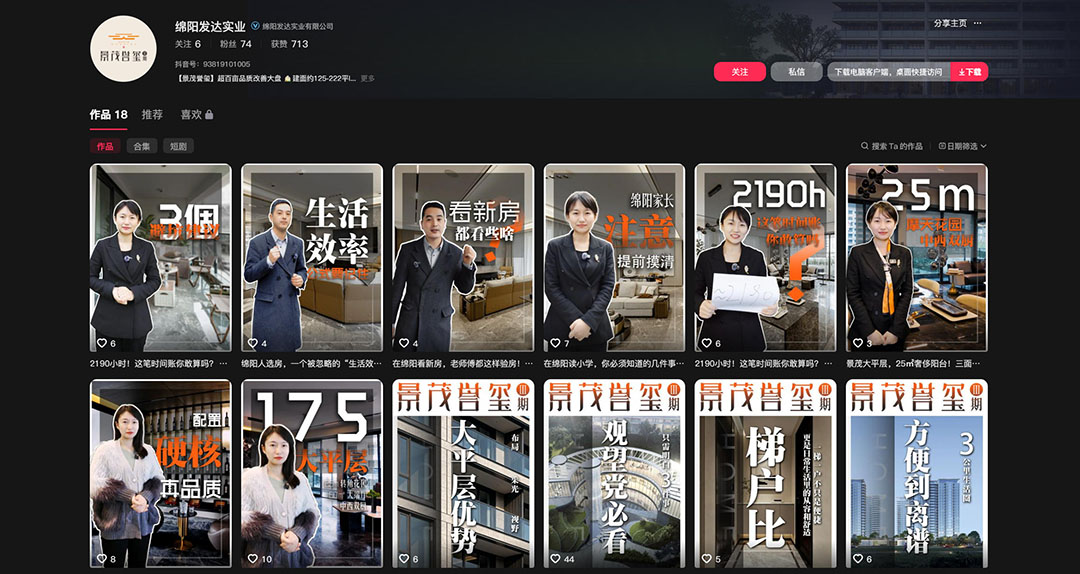Click caption 绵阳人选房，一个被忽略的“生活效…
The height and width of the screenshot is (574, 1080).
click(311, 363)
